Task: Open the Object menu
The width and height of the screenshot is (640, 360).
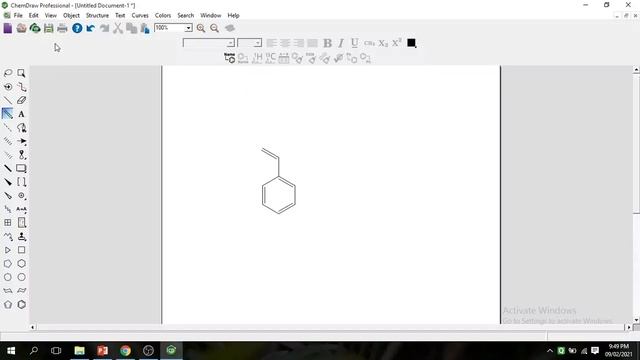Action: (71, 16)
